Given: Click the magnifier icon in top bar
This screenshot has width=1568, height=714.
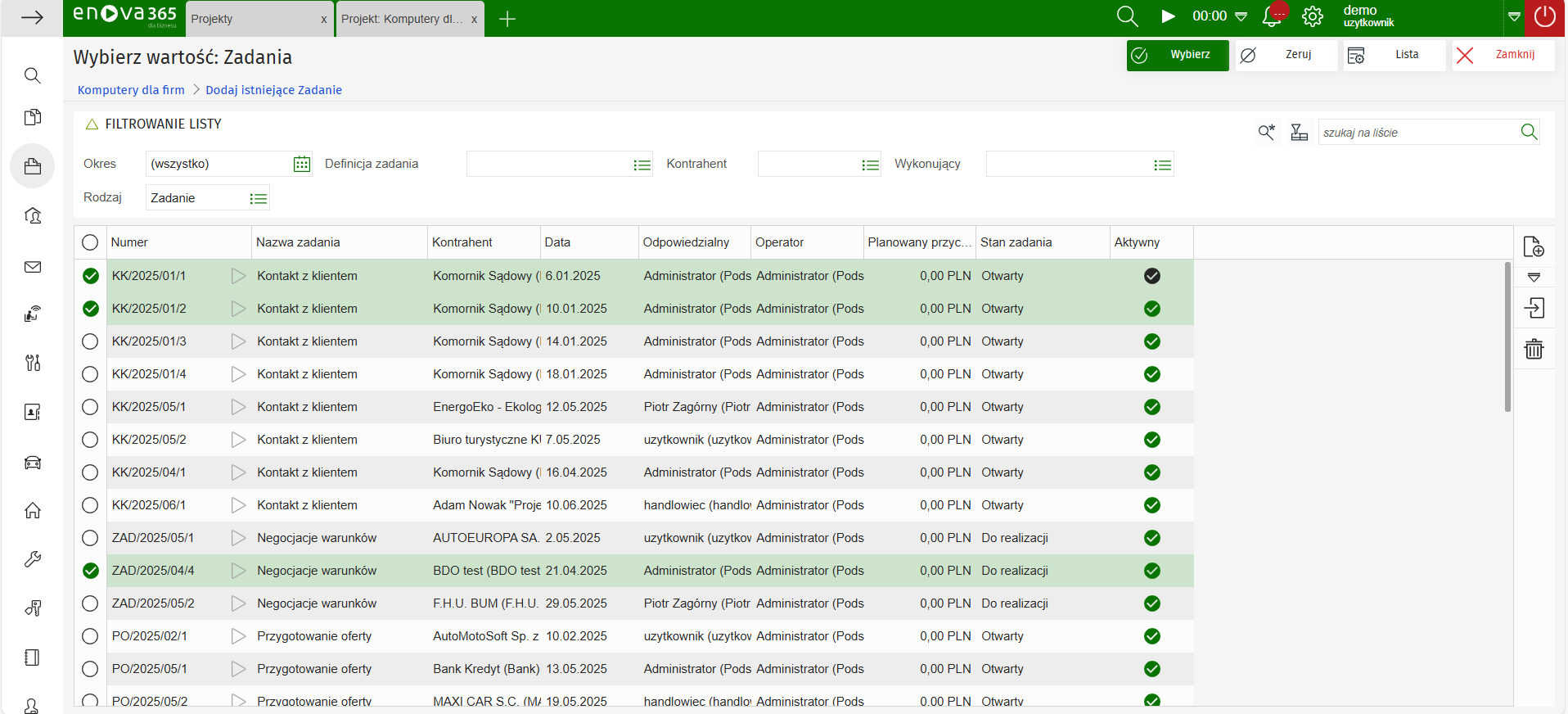Looking at the screenshot, I should click(x=1127, y=17).
